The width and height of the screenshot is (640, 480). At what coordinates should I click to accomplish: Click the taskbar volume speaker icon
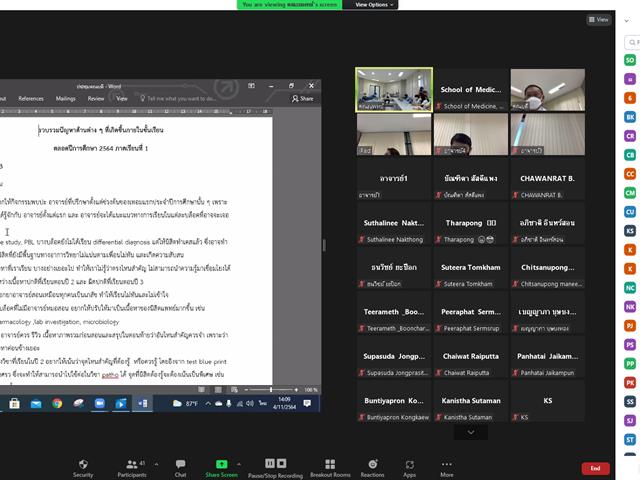coord(250,404)
